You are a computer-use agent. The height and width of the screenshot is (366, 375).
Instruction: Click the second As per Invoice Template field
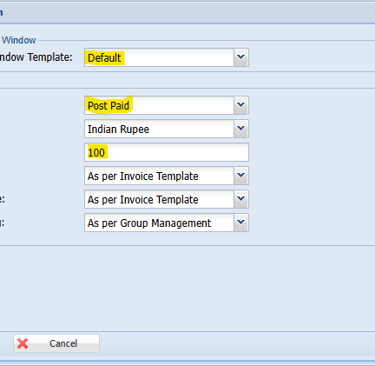(x=159, y=199)
